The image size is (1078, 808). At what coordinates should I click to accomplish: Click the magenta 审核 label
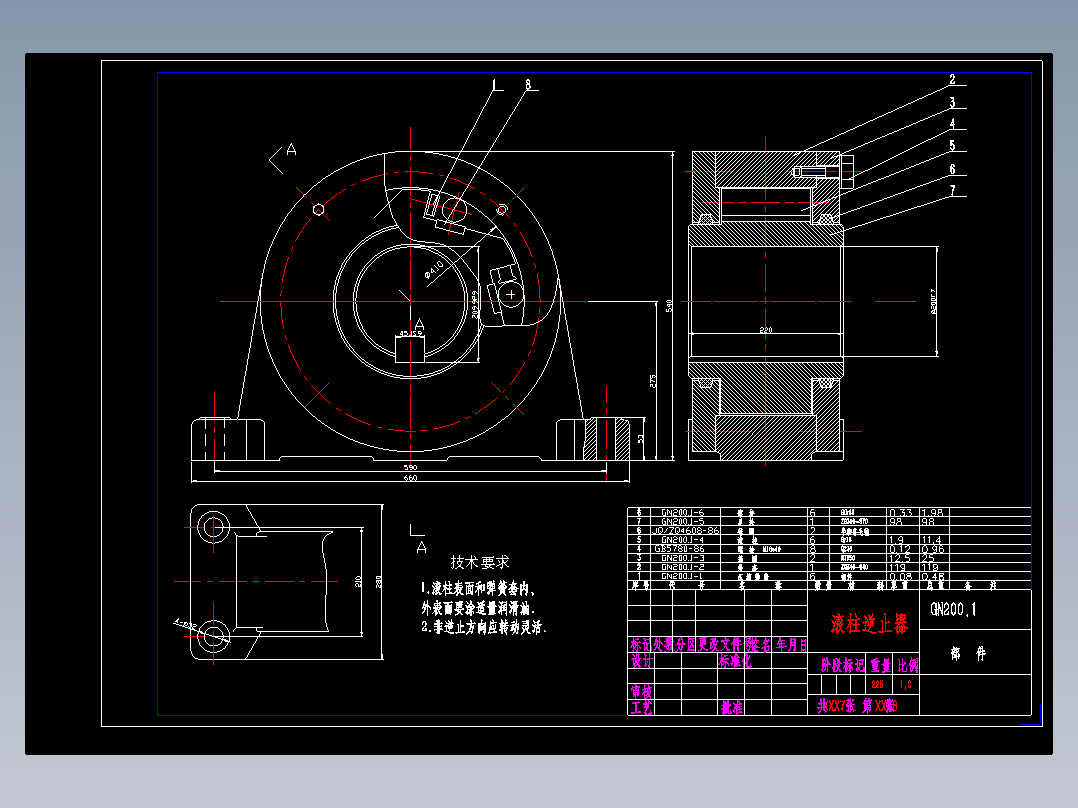click(x=641, y=691)
